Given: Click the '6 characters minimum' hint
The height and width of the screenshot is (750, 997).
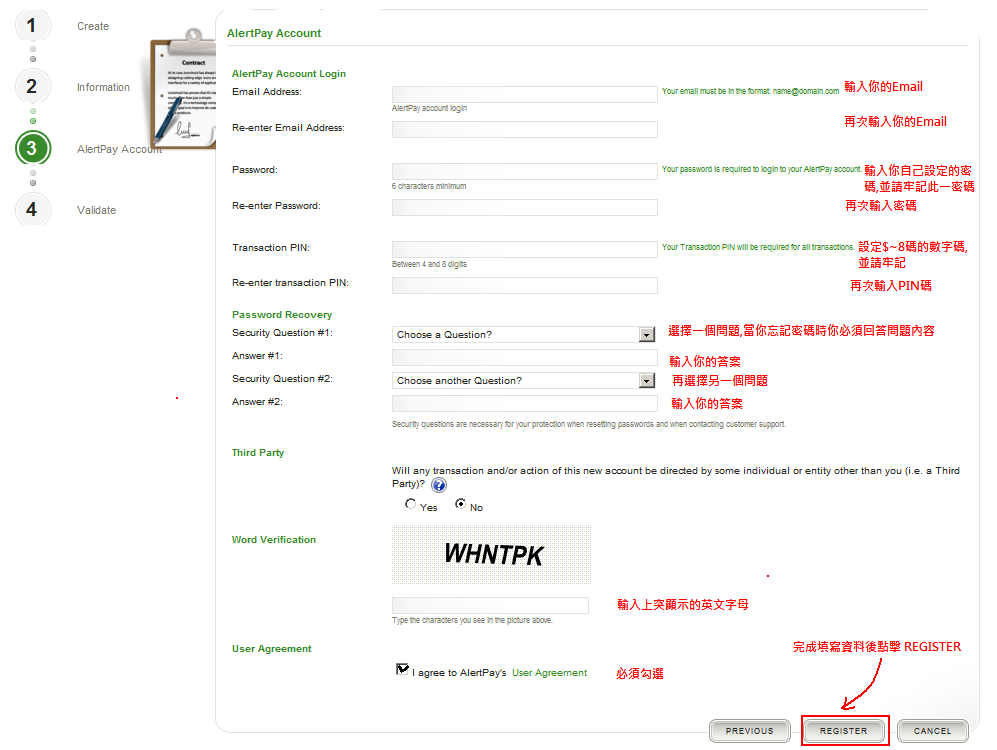Looking at the screenshot, I should click(429, 186).
